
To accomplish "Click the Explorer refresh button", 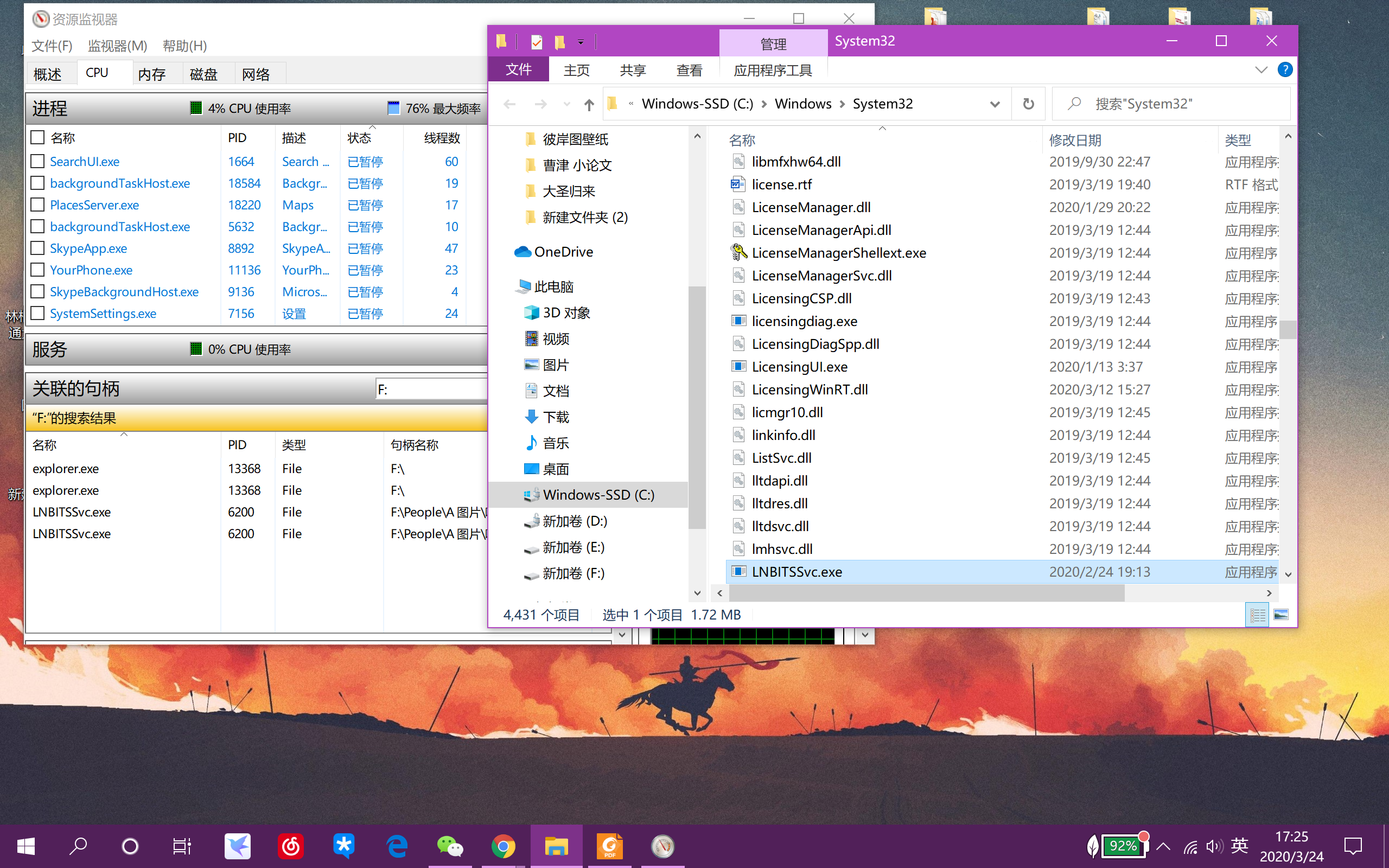I will point(1028,104).
